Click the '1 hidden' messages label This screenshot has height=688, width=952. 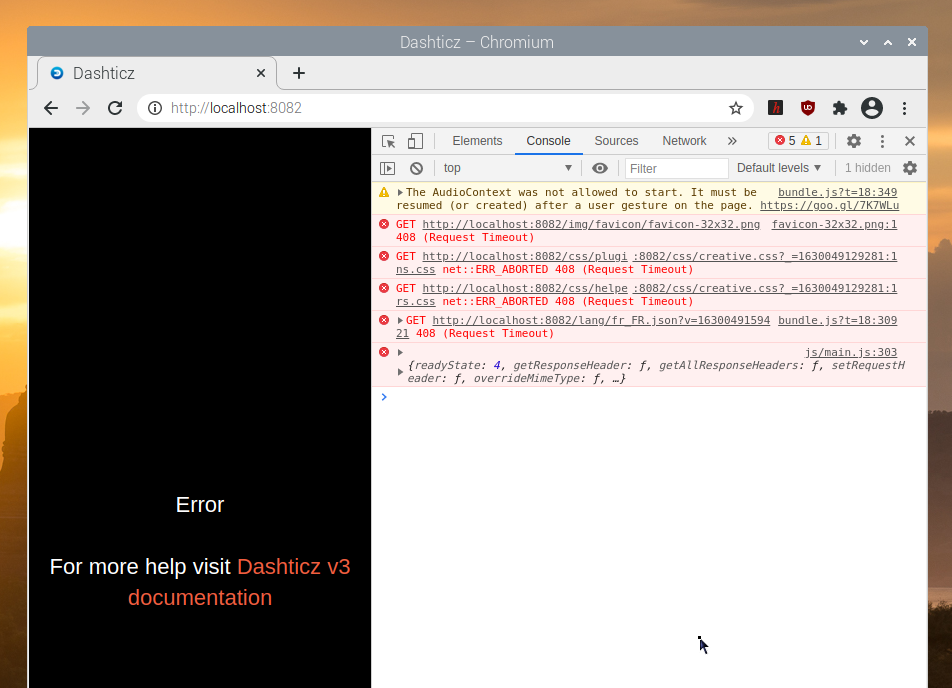pyautogui.click(x=868, y=168)
